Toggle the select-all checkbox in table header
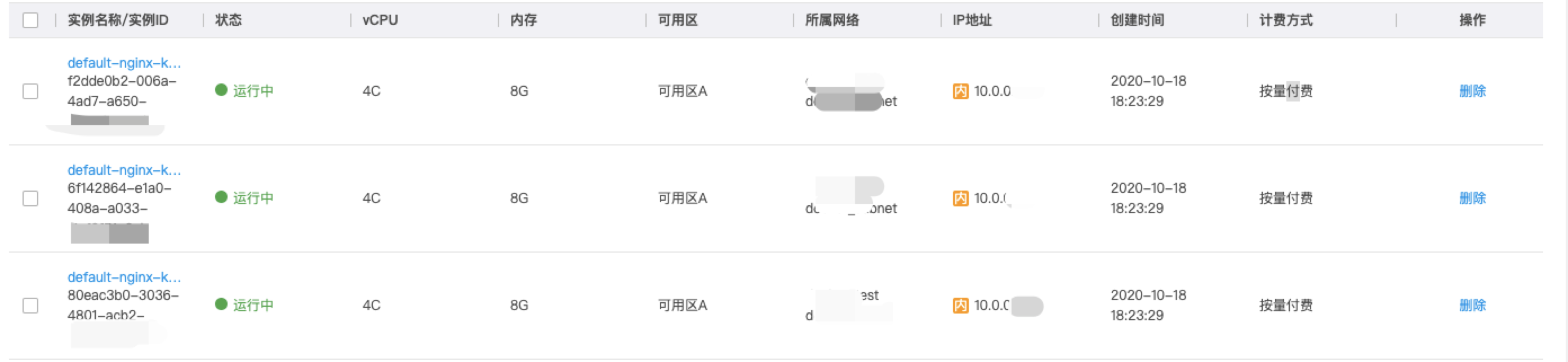The image size is (1568, 362). [x=30, y=20]
